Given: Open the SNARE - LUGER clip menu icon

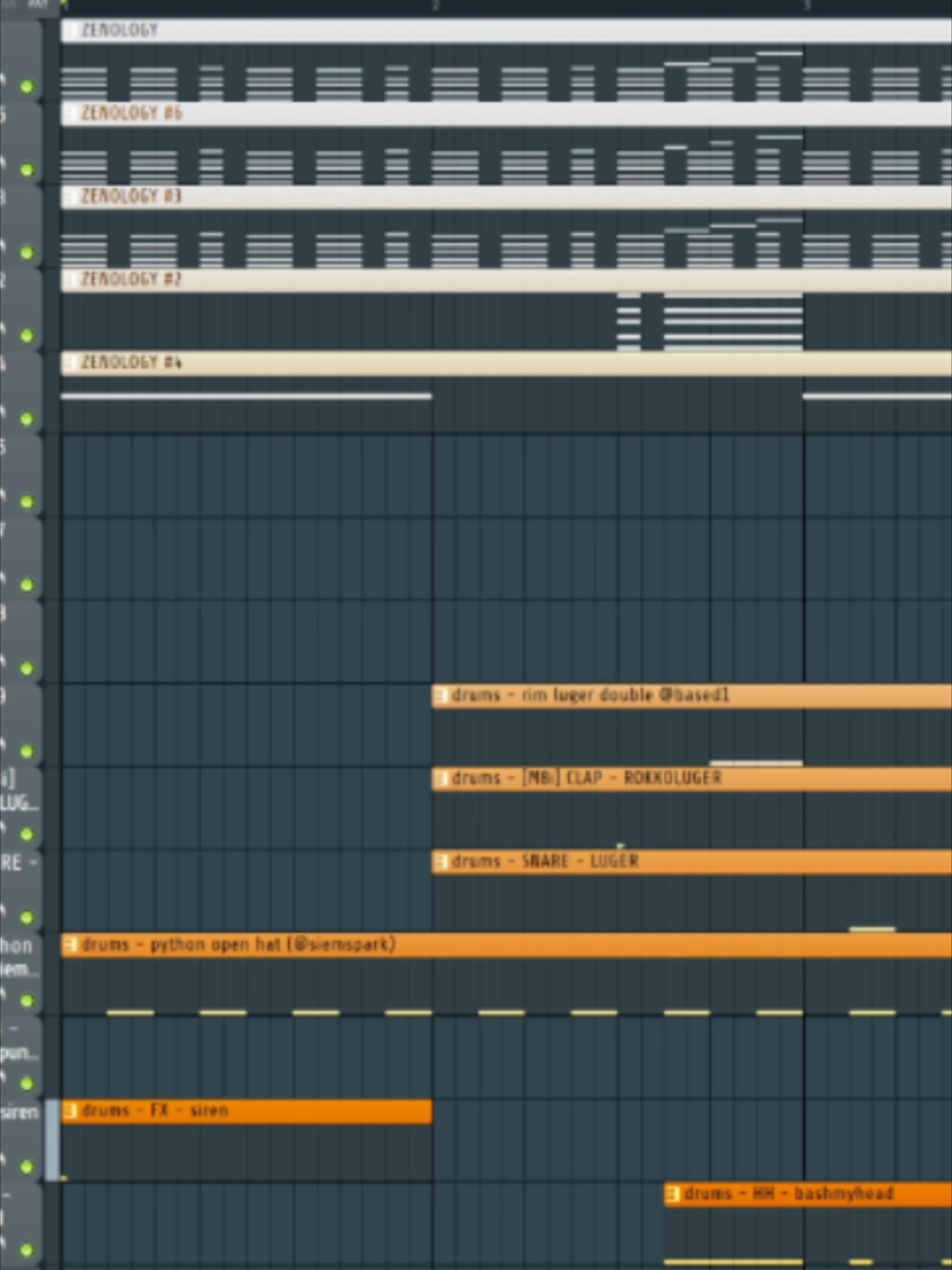Looking at the screenshot, I should 441,862.
